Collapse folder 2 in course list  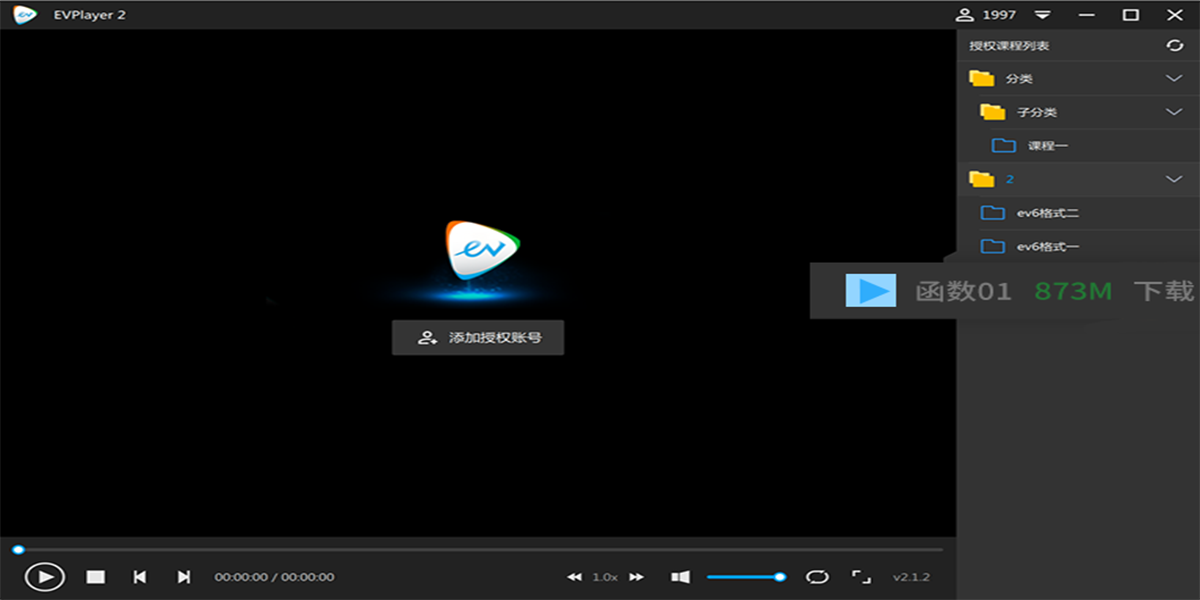click(x=1172, y=179)
